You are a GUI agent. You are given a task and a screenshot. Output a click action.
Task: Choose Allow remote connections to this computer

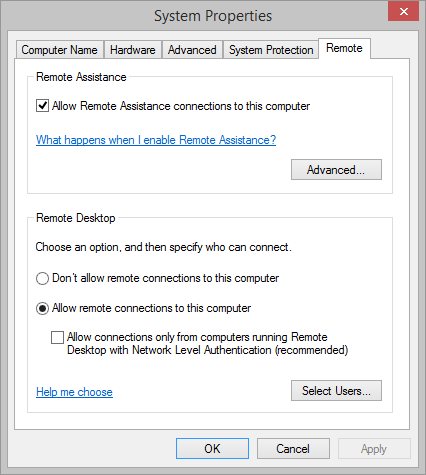pyautogui.click(x=42, y=308)
